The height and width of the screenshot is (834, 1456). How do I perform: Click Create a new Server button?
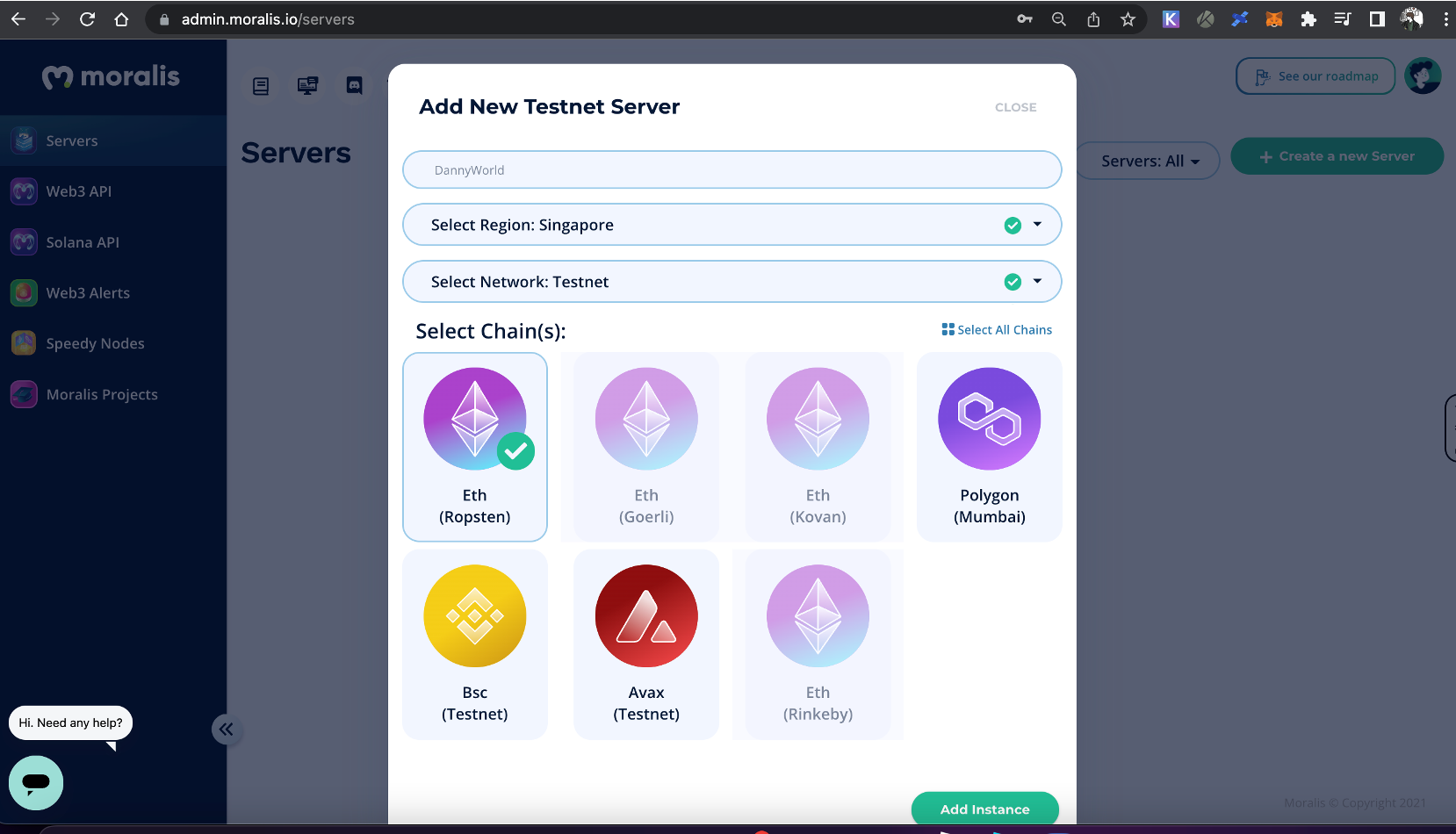coord(1337,156)
